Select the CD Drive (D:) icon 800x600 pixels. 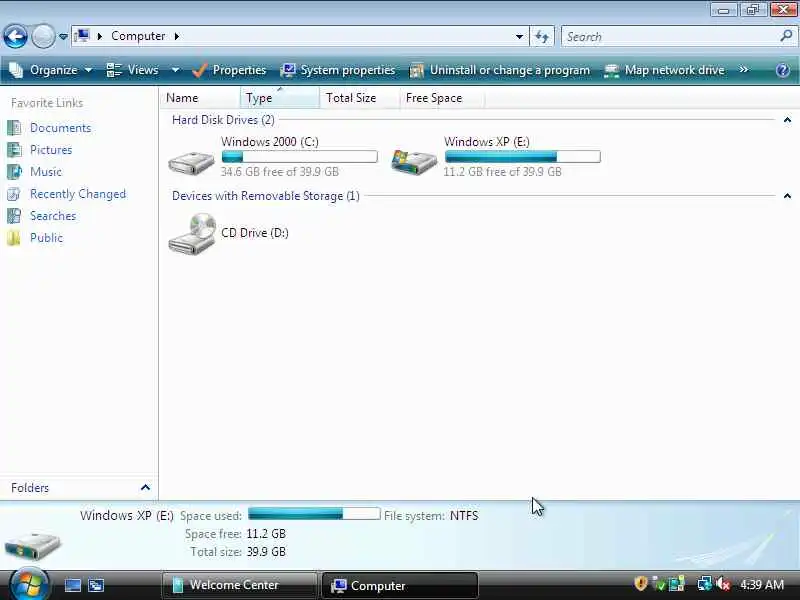(x=192, y=234)
